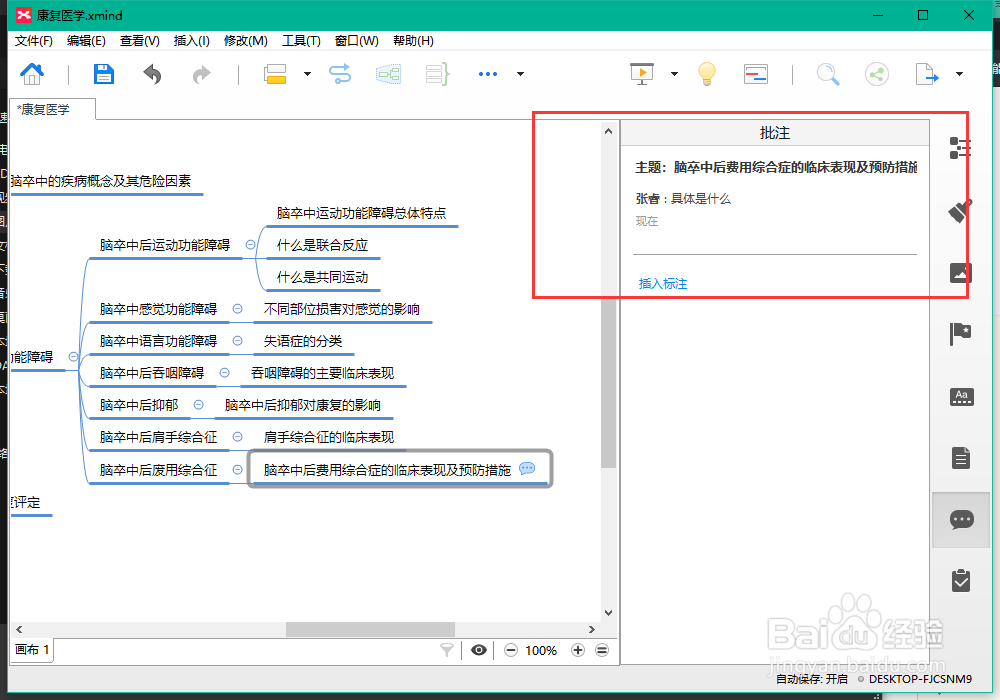Save the 康复医学 mind map
This screenshot has height=700, width=1000.
[103, 73]
